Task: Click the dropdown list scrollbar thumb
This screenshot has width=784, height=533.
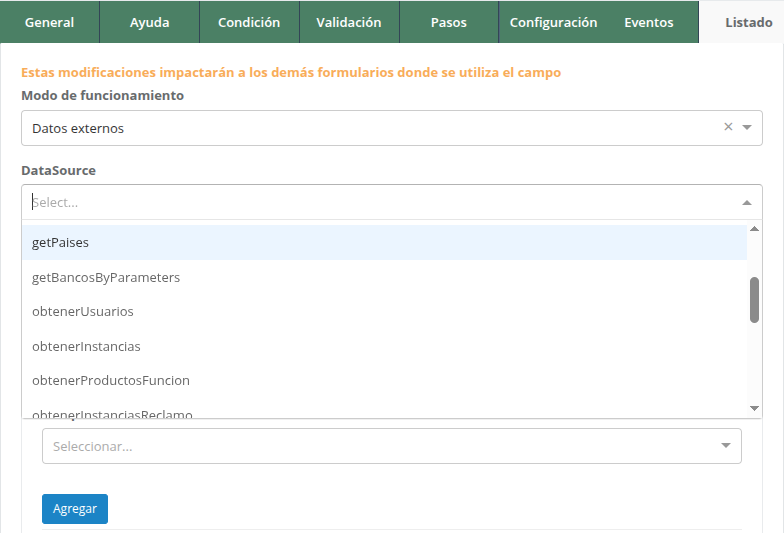Action: click(754, 299)
